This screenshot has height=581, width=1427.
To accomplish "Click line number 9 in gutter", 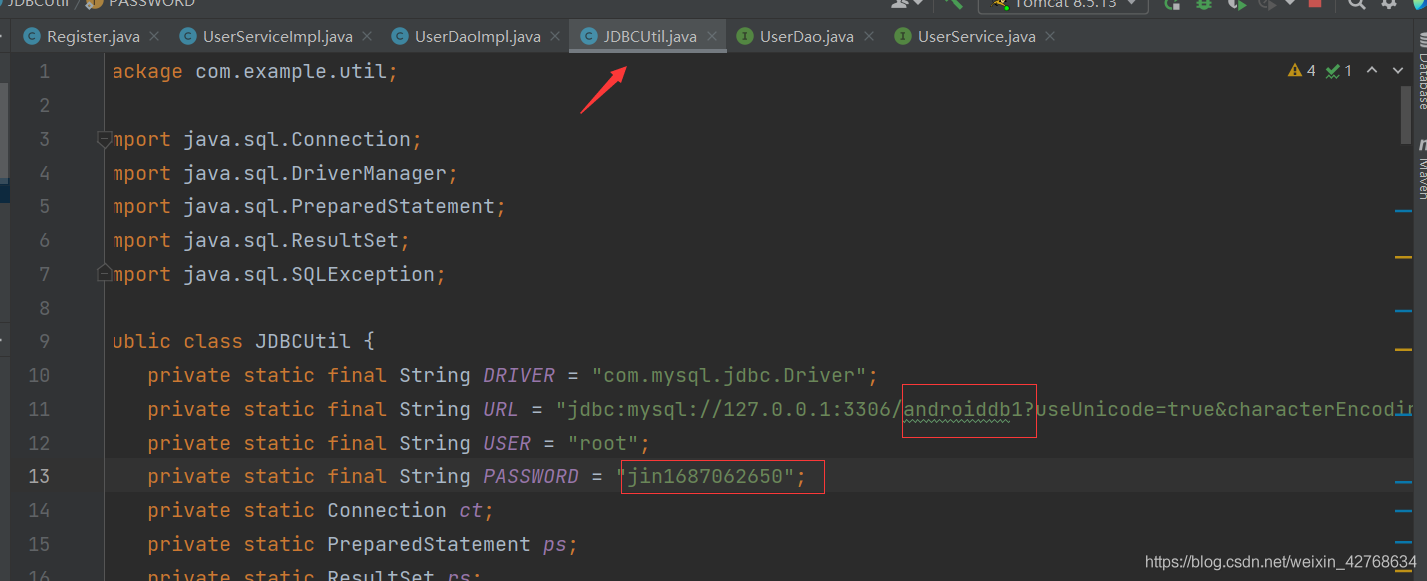I will pyautogui.click(x=44, y=342).
